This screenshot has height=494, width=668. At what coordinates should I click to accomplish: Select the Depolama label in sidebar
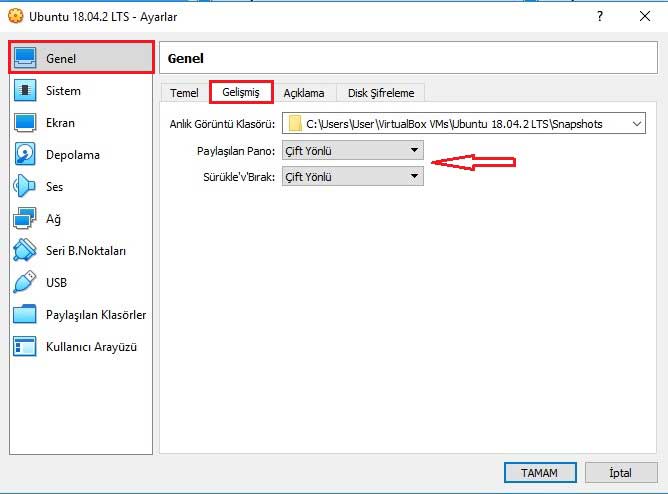[73, 155]
